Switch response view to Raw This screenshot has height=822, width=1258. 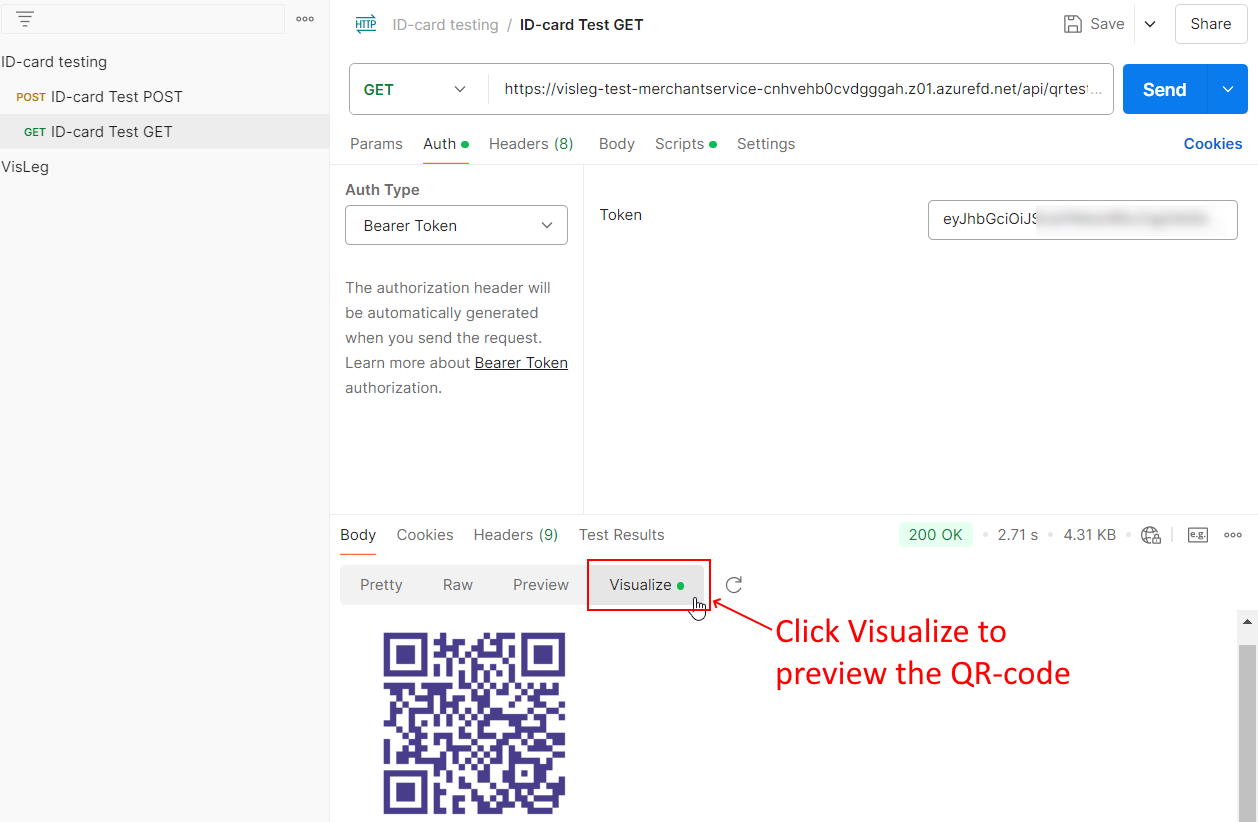coord(458,585)
